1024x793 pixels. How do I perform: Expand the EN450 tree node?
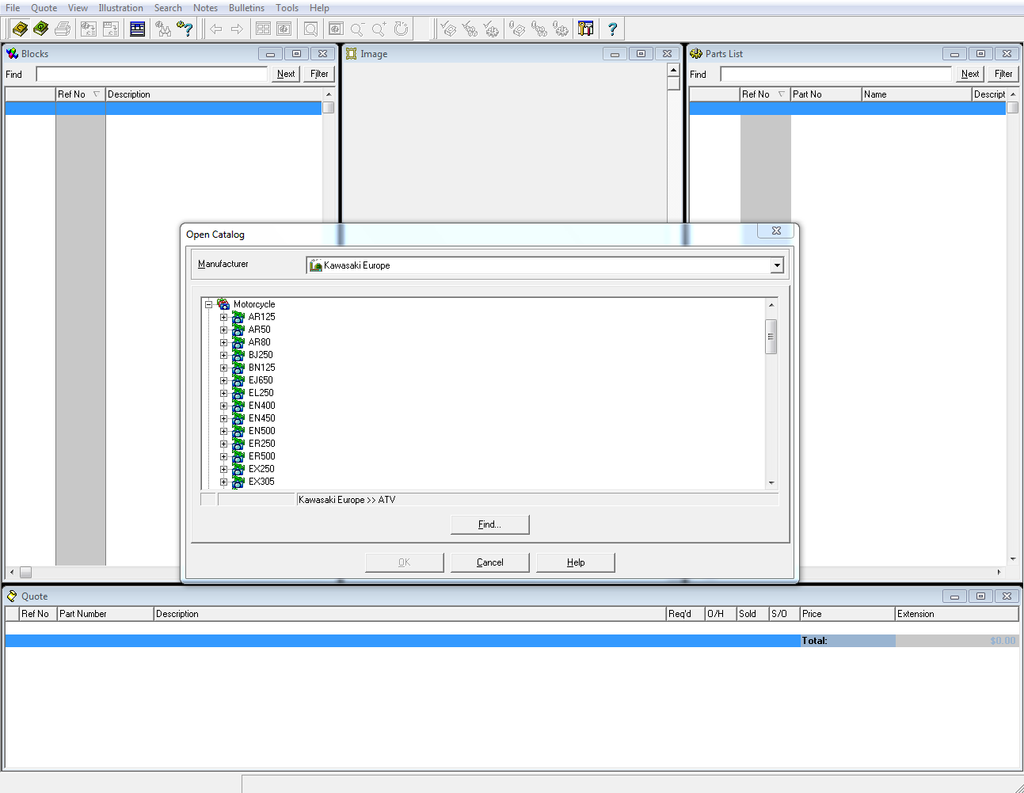tap(223, 419)
